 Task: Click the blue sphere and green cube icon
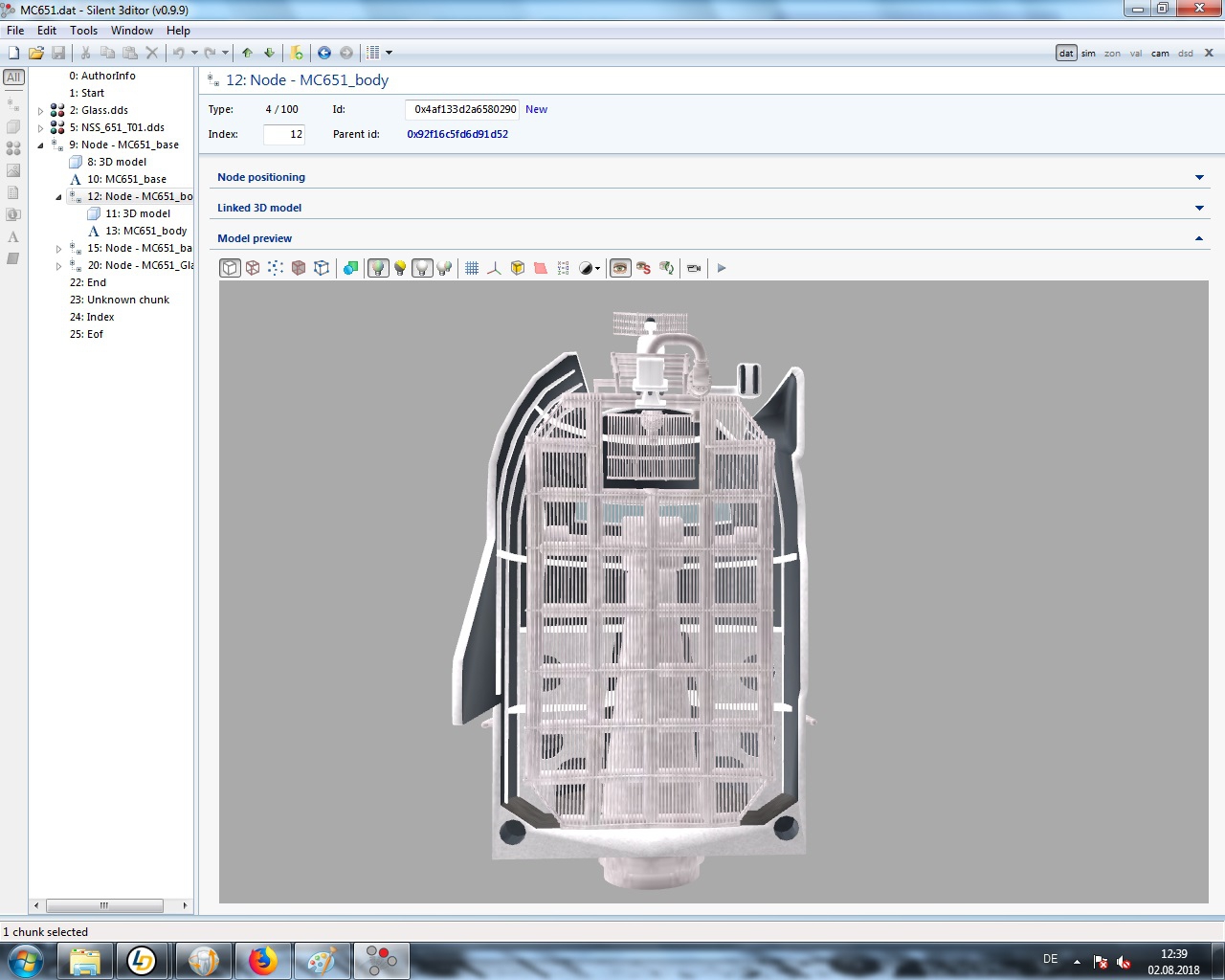(x=351, y=268)
